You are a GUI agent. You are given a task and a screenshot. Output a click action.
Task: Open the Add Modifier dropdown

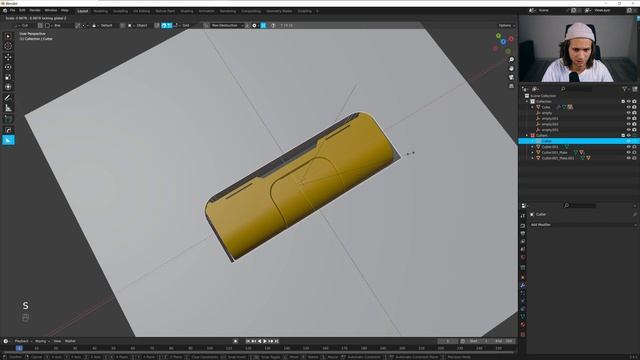tap(583, 225)
